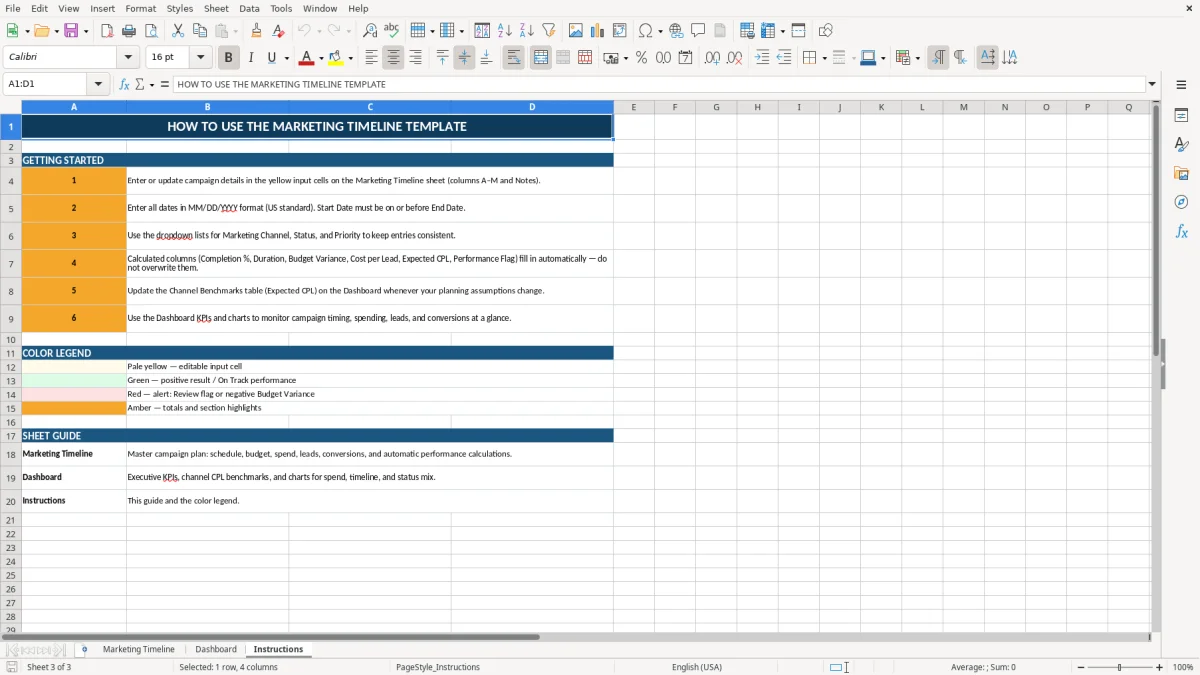Image resolution: width=1200 pixels, height=675 pixels.
Task: Click Sort Descending icon
Action: click(527, 31)
